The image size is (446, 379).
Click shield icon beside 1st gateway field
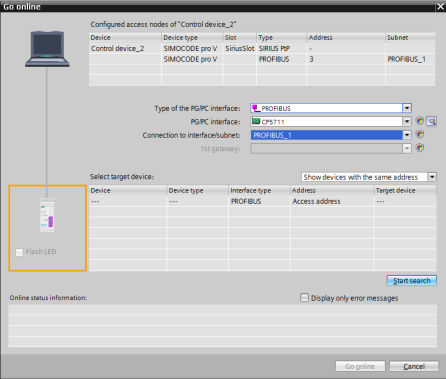(x=420, y=148)
